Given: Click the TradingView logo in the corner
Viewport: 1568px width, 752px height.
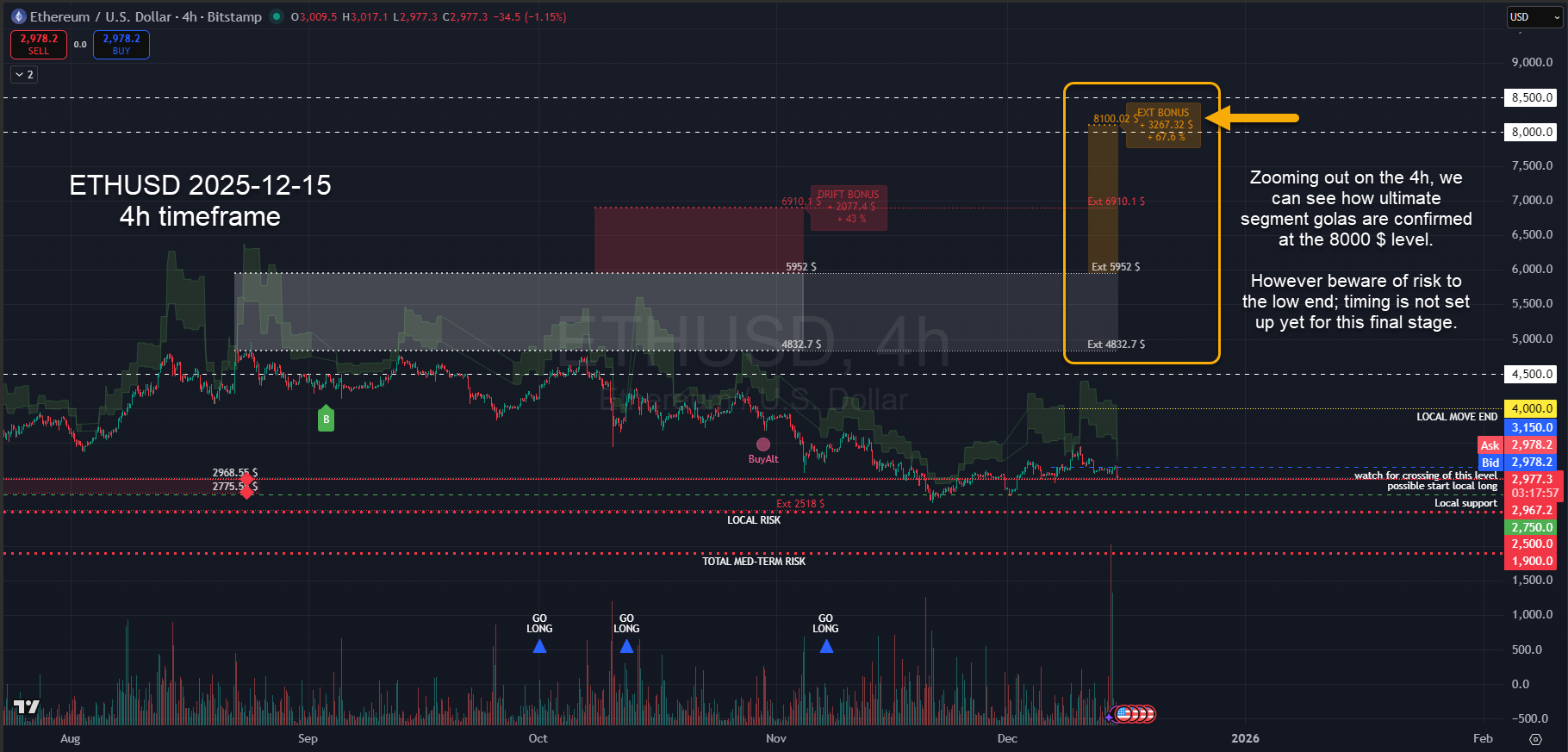Looking at the screenshot, I should 27,706.
